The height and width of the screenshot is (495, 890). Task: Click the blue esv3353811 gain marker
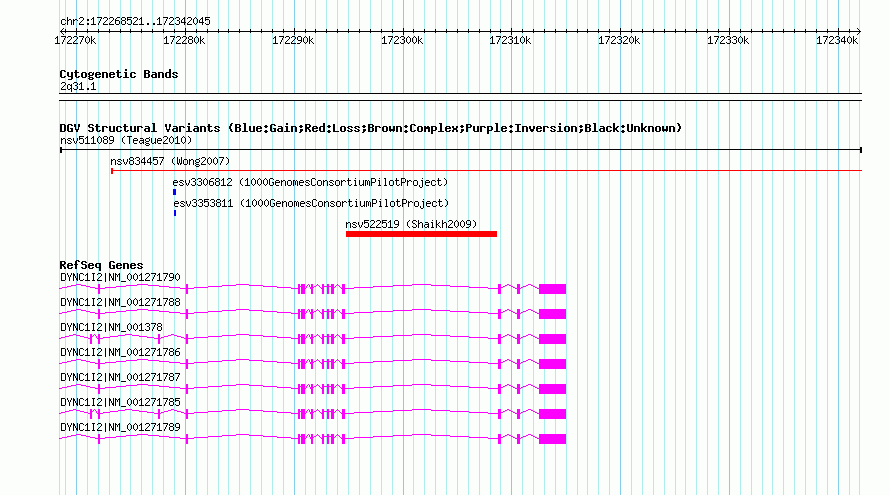[x=175, y=213]
